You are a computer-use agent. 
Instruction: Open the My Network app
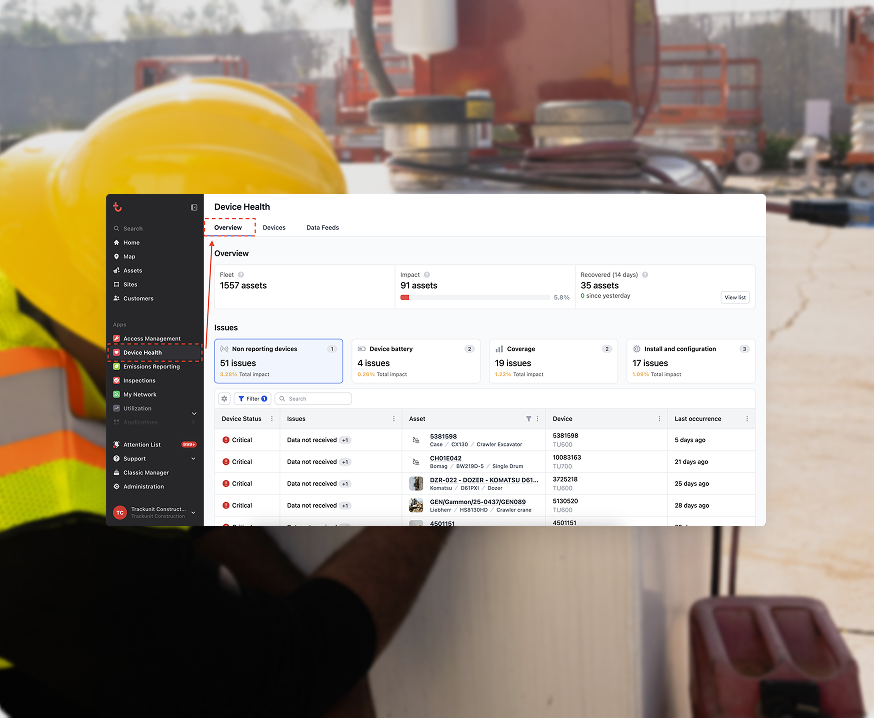142,394
